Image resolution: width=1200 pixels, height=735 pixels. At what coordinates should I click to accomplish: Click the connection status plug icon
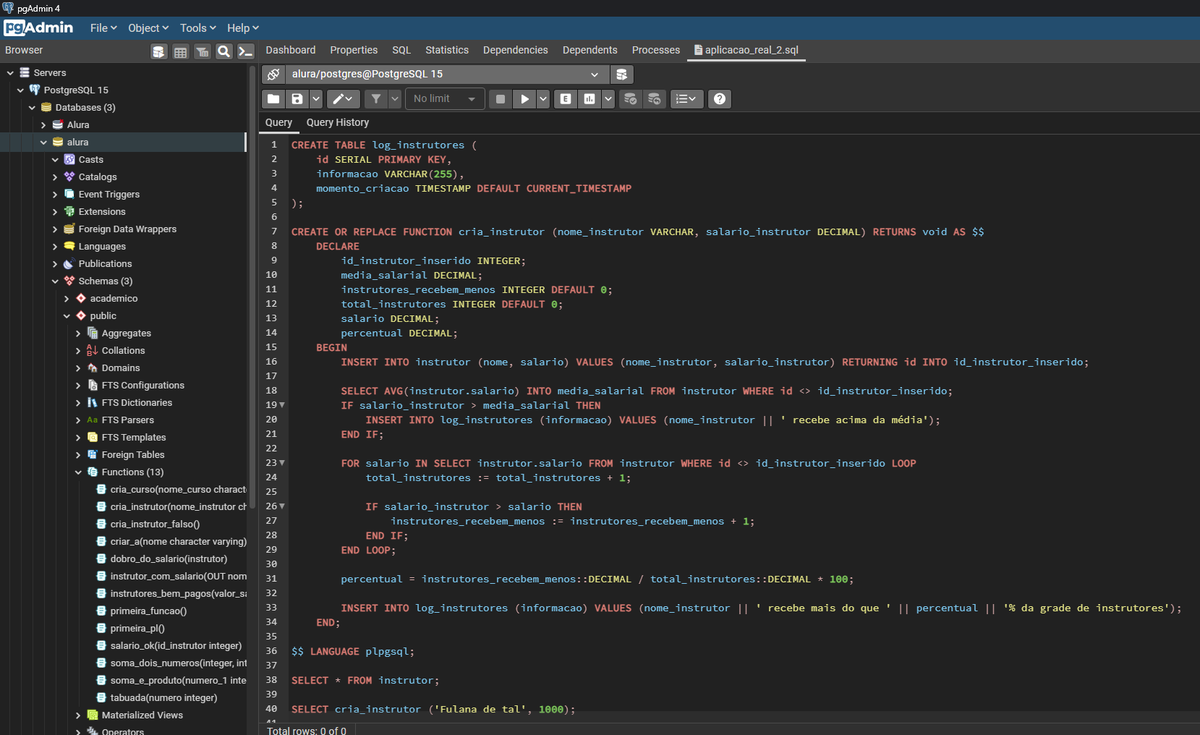coord(273,74)
